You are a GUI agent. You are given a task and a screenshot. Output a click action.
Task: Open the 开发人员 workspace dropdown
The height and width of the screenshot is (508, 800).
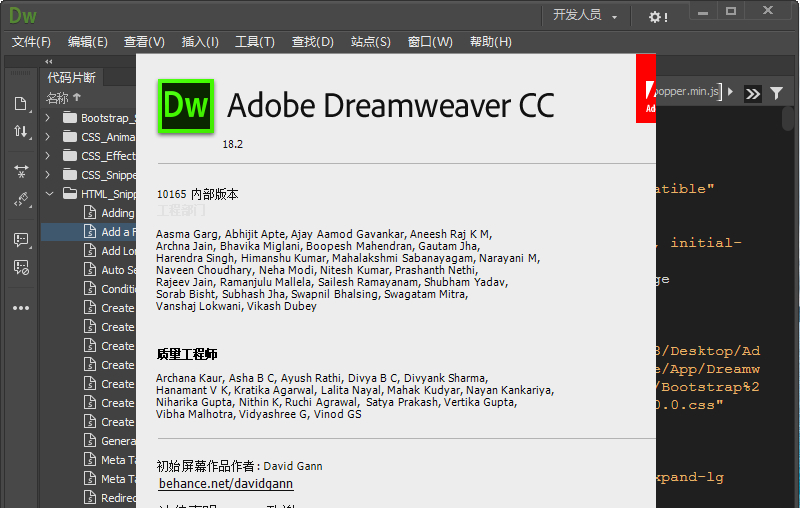pyautogui.click(x=585, y=15)
